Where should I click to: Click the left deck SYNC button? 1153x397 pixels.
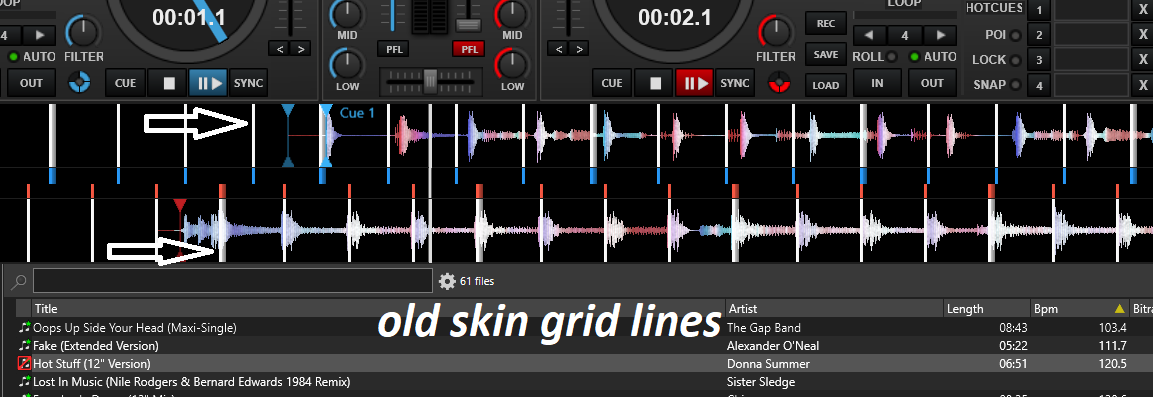pyautogui.click(x=248, y=82)
